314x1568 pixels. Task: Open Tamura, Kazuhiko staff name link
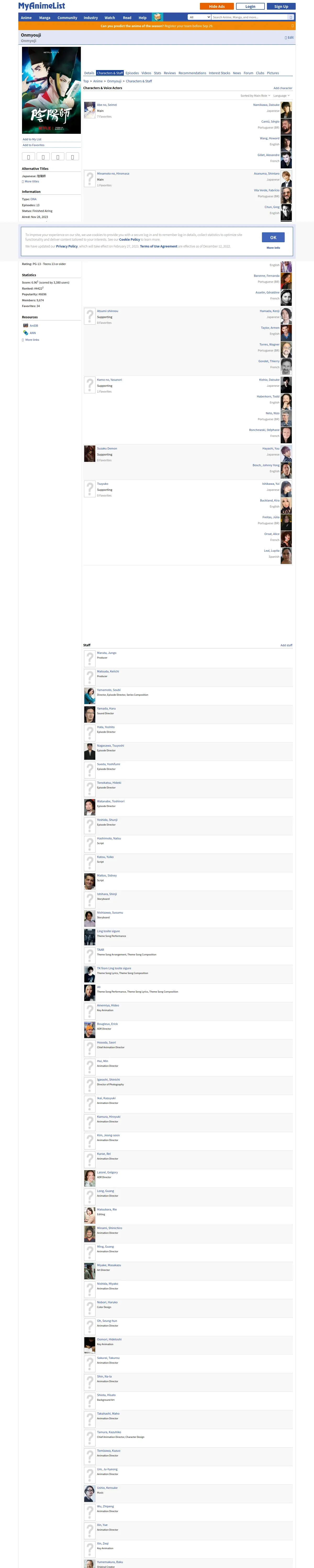coord(109,1432)
